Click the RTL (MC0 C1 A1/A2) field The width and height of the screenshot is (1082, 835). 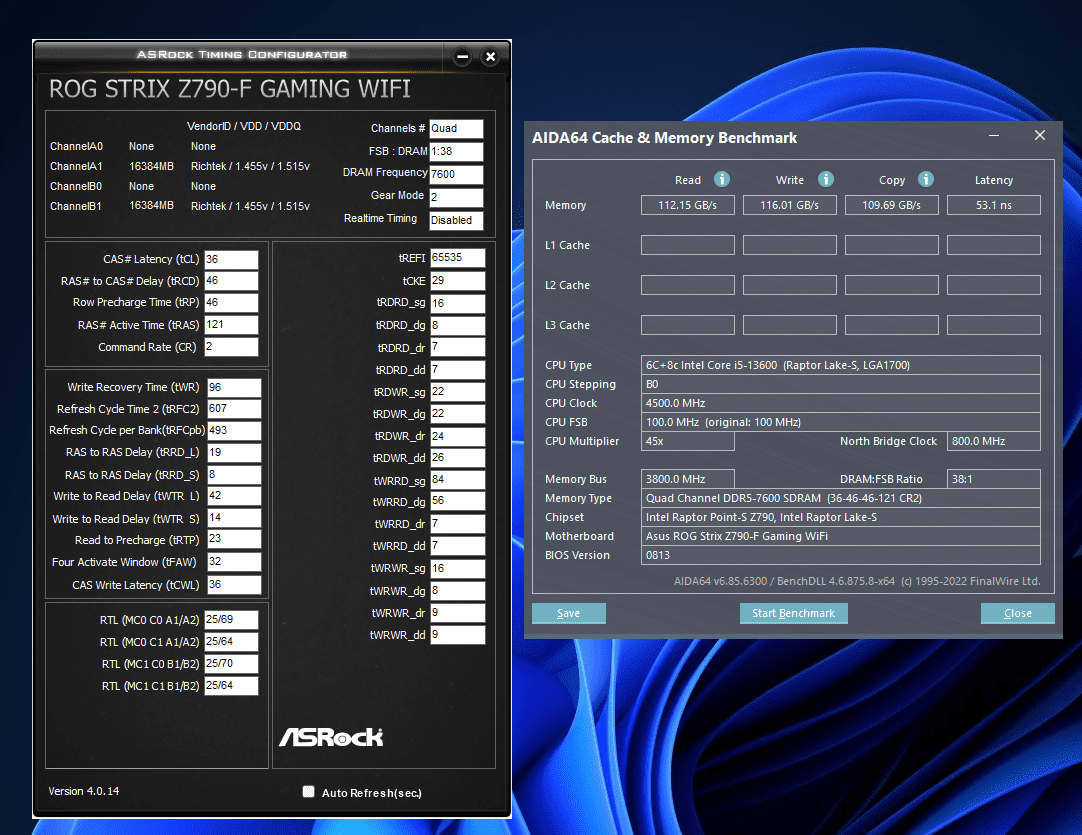click(231, 642)
